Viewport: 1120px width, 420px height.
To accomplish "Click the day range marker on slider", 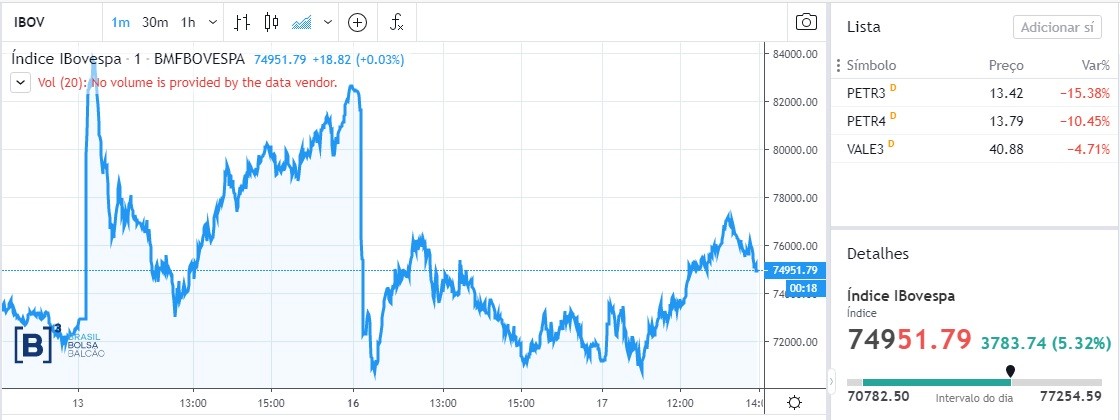I will coord(1010,372).
